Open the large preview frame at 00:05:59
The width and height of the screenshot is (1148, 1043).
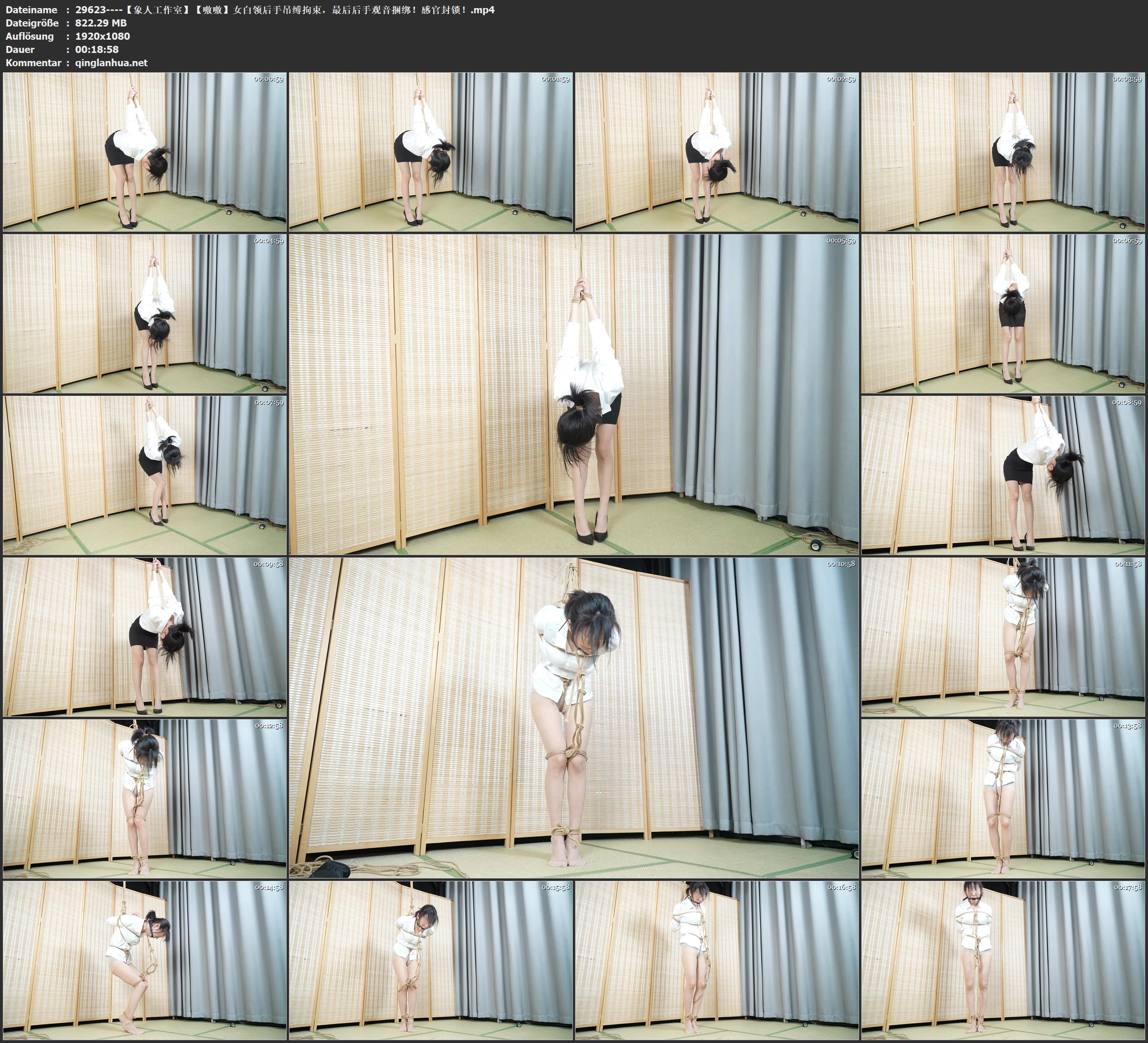point(573,394)
